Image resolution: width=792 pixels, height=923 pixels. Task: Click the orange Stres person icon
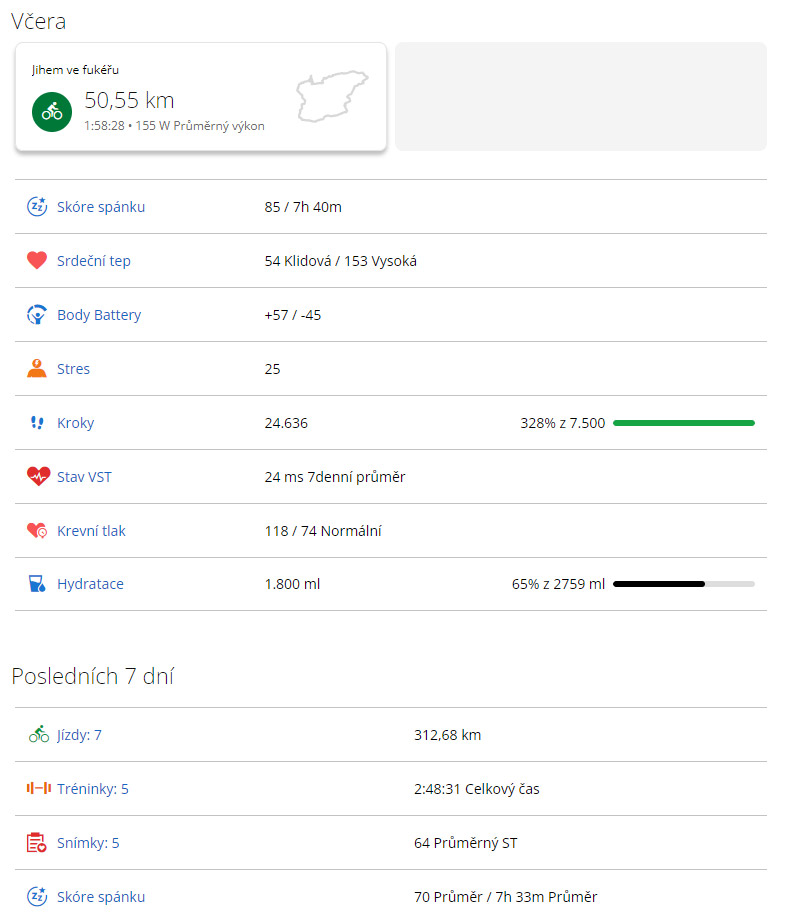coord(37,368)
